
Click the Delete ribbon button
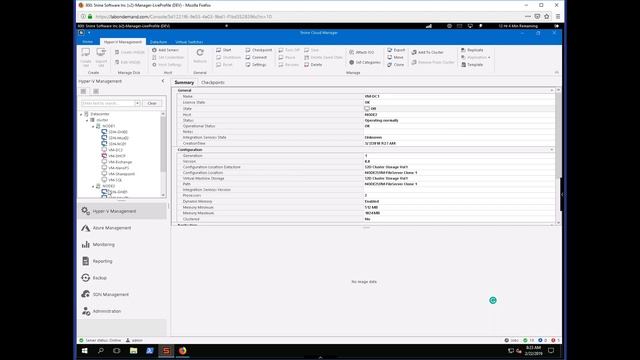(x=313, y=64)
